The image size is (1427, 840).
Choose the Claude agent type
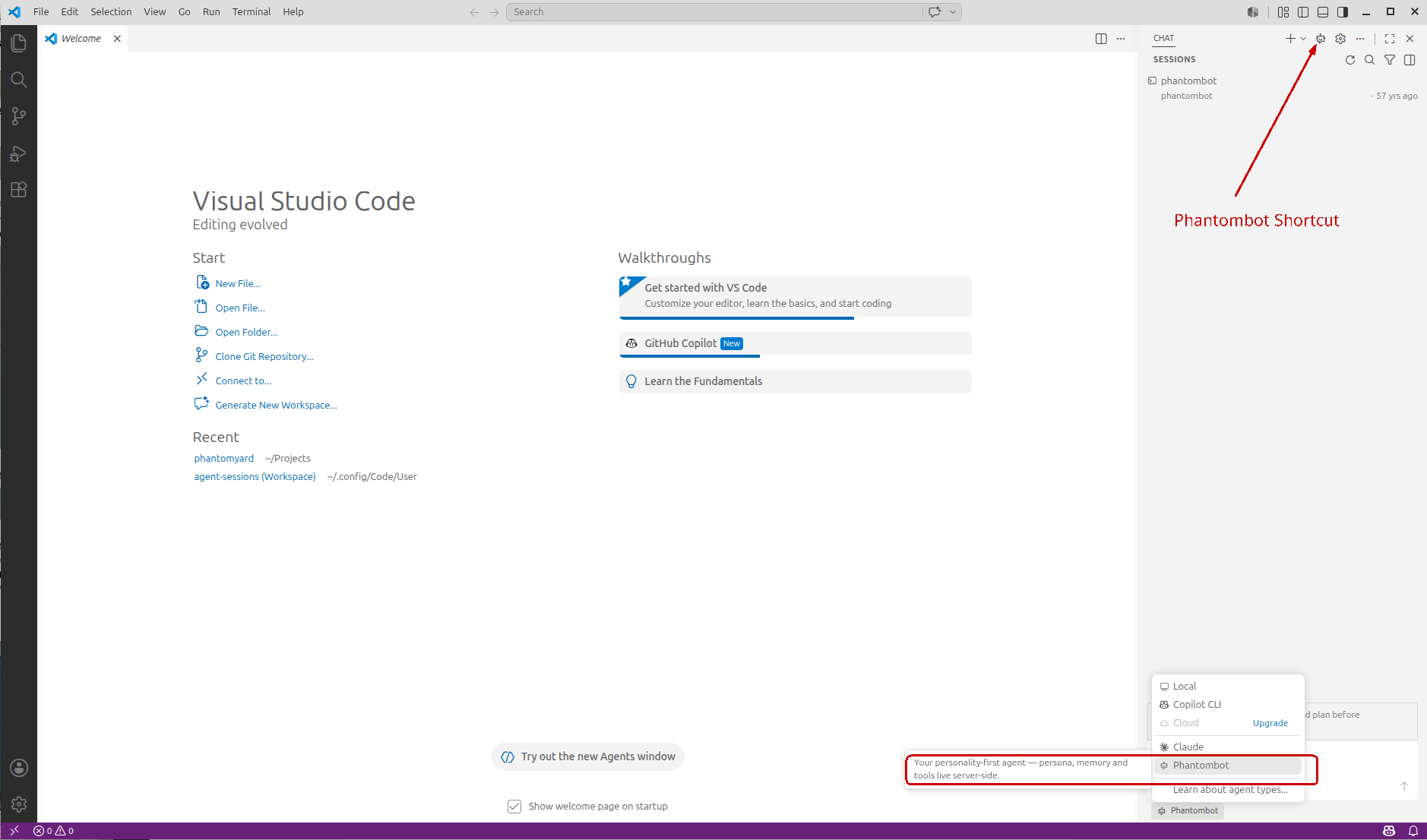tap(1228, 747)
